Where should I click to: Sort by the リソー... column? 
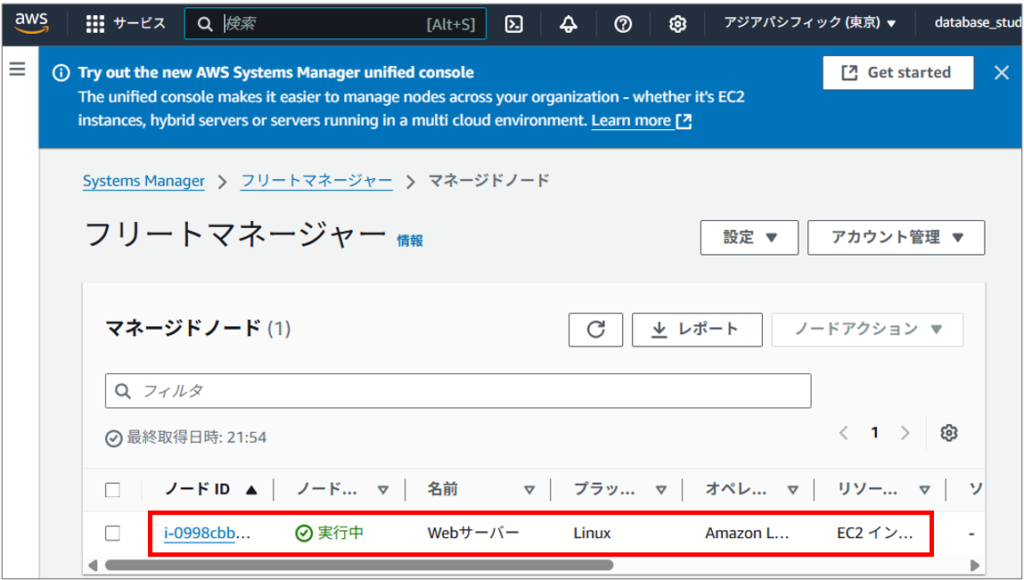[884, 489]
